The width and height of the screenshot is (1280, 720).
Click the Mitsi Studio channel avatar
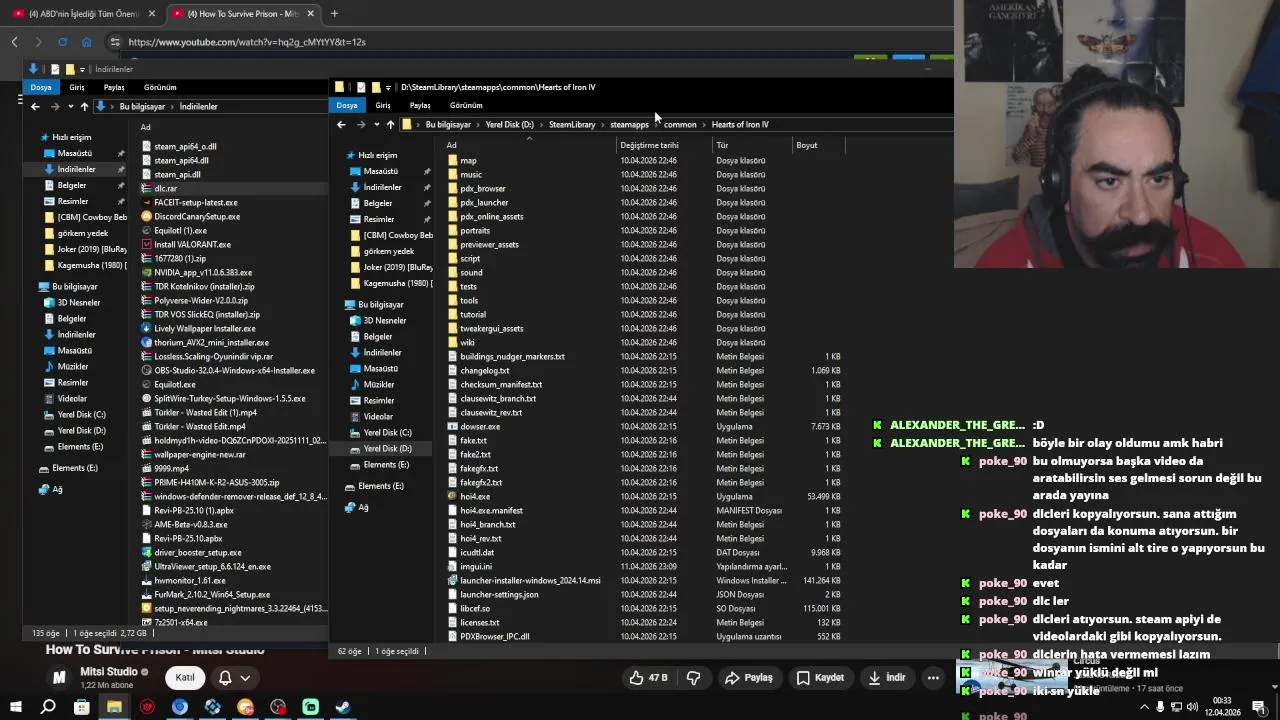(59, 677)
